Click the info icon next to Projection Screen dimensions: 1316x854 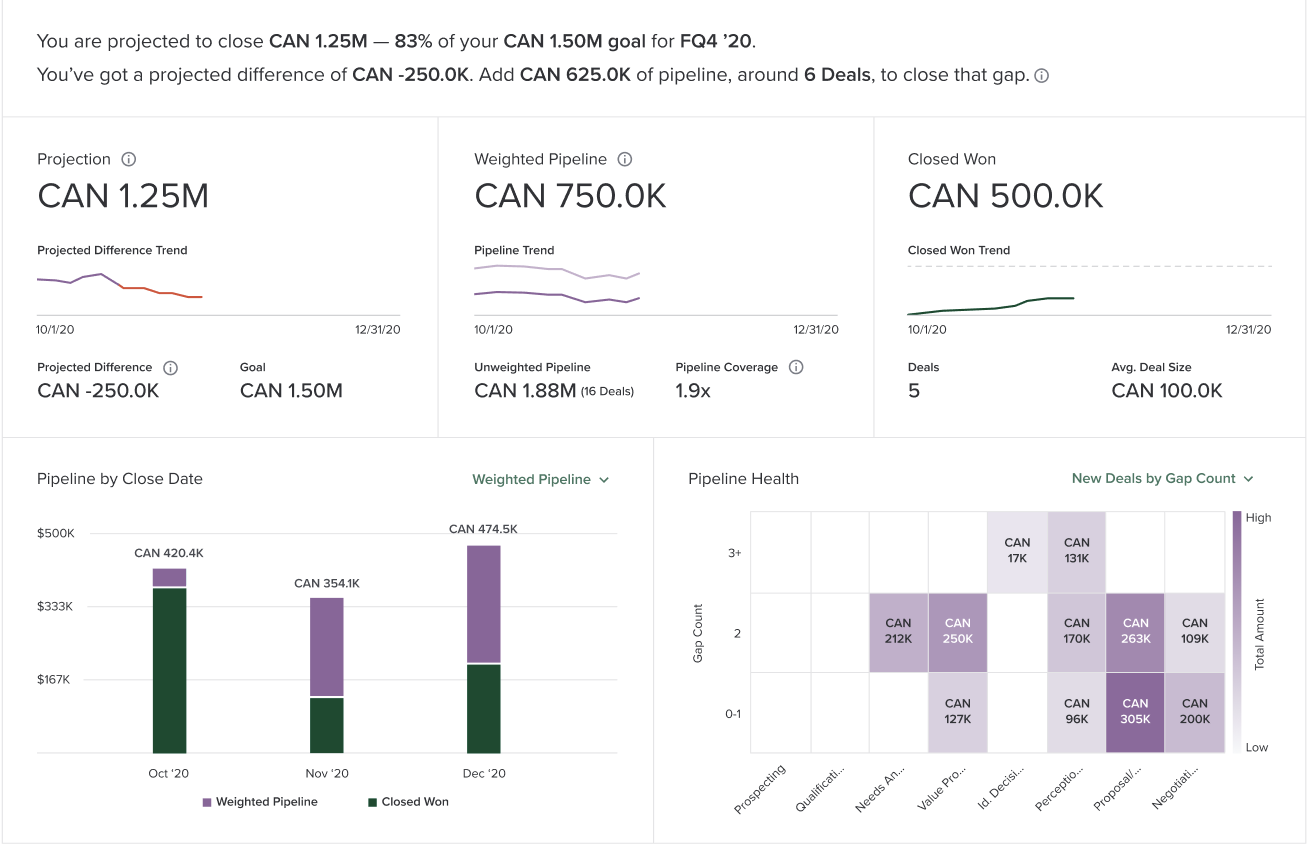coord(128,159)
